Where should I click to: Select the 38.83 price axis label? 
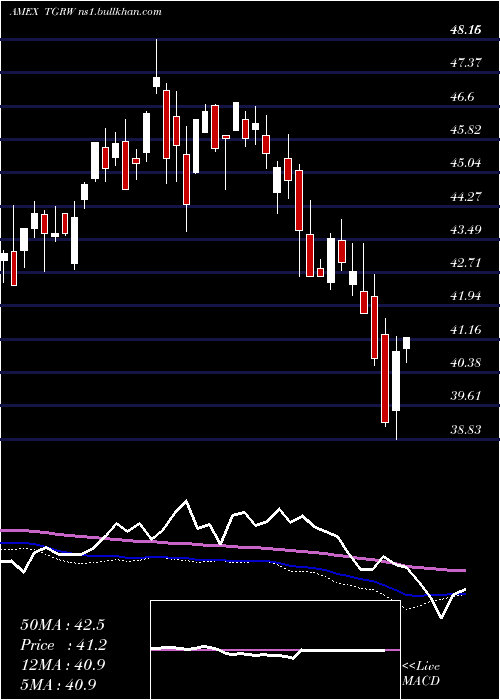[466, 430]
